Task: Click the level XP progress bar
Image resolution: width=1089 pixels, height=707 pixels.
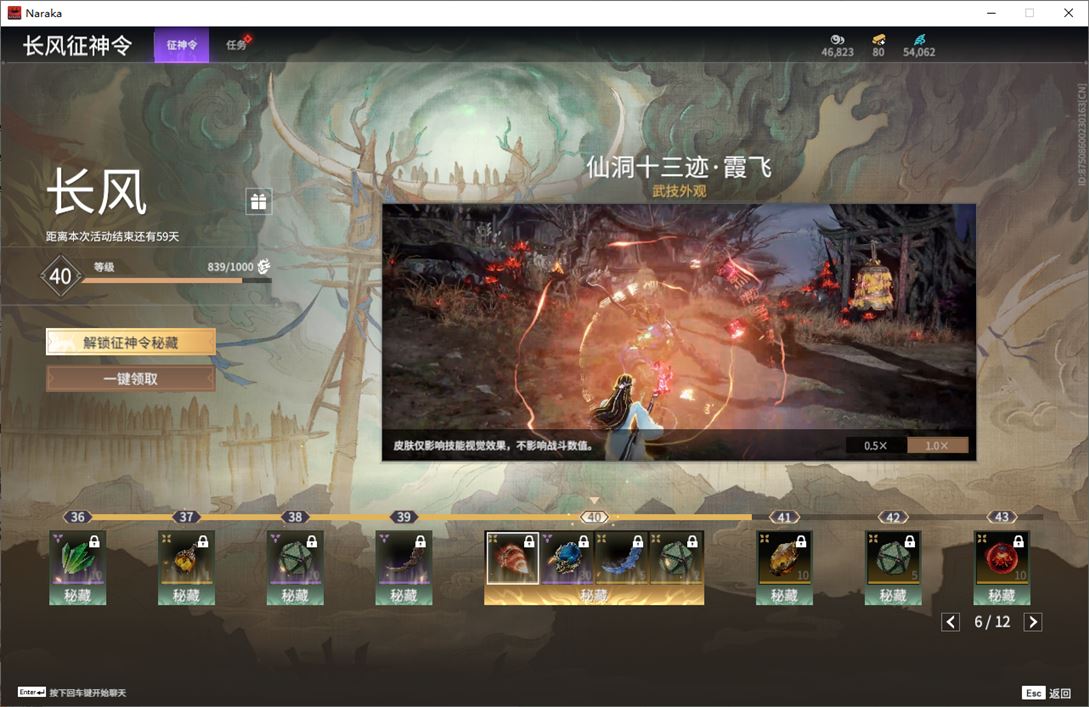Action: point(176,281)
